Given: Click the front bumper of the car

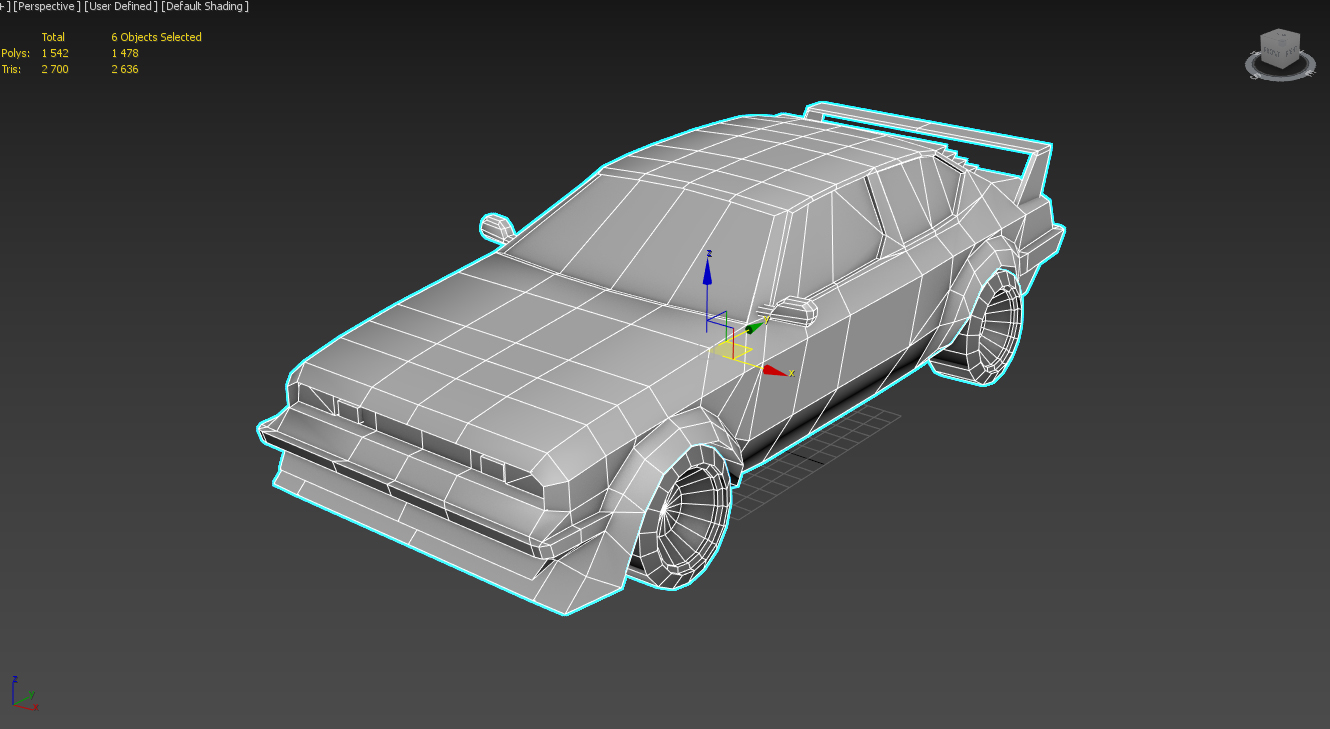Looking at the screenshot, I should (400, 500).
